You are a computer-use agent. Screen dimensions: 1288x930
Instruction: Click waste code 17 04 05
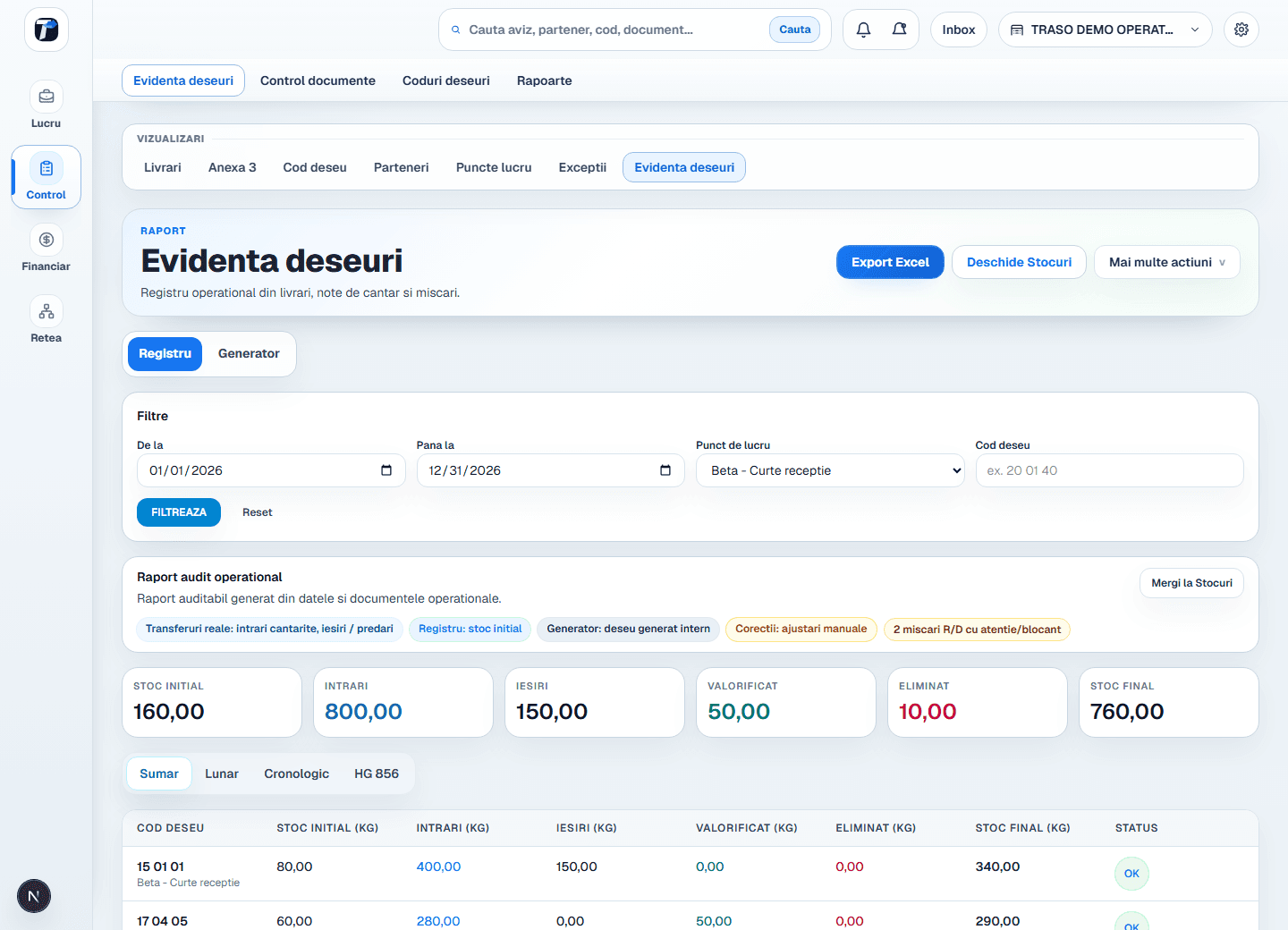(x=162, y=921)
